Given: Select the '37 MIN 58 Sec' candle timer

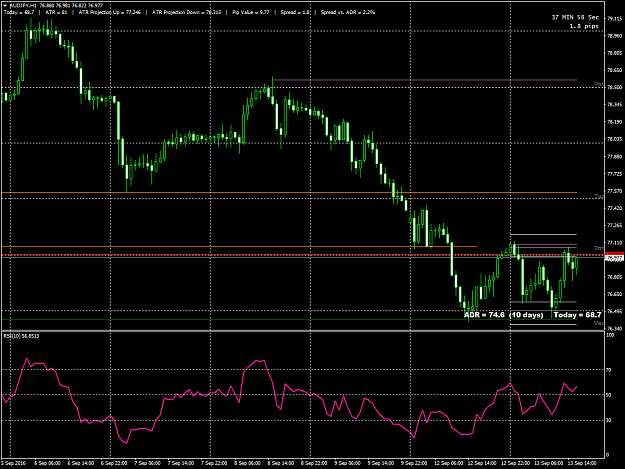Looking at the screenshot, I should pyautogui.click(x=575, y=18).
